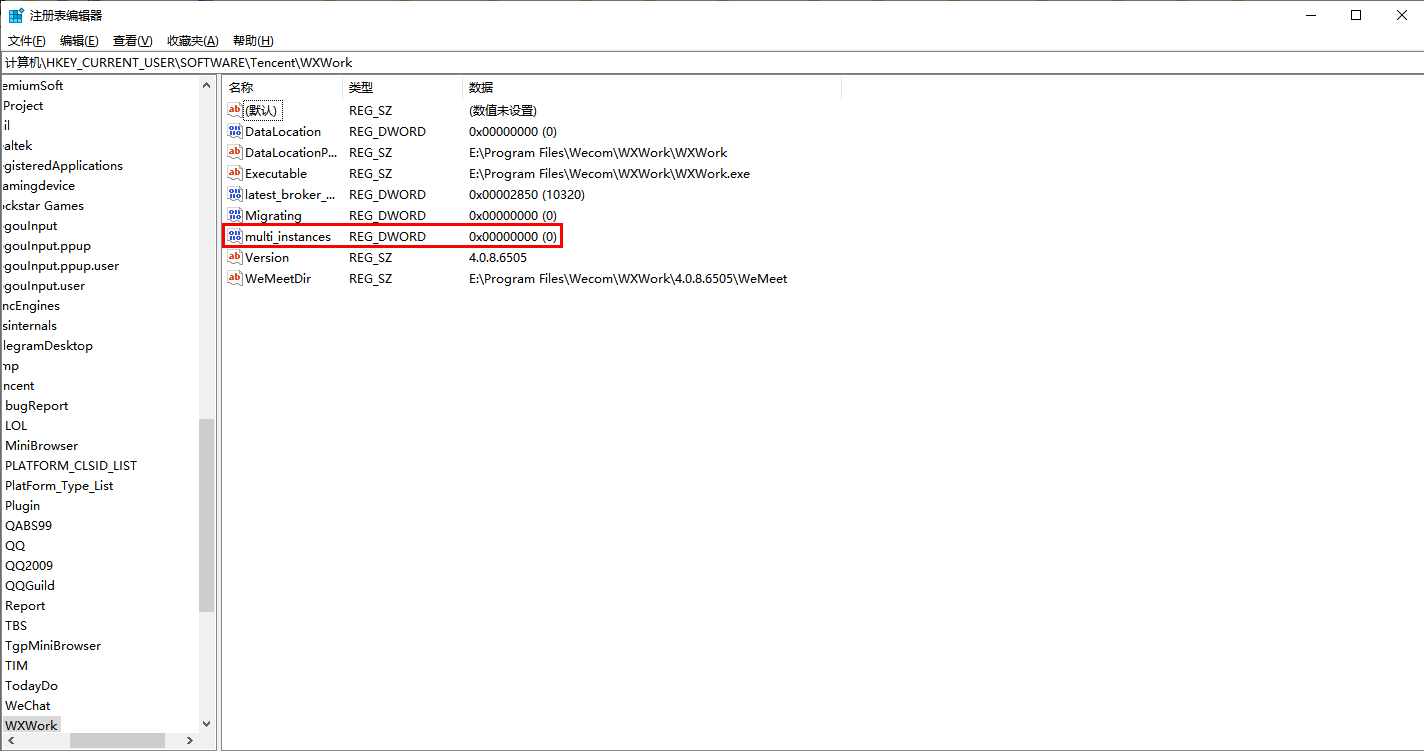
Task: Select the TodayDo key in tree
Action: click(31, 685)
